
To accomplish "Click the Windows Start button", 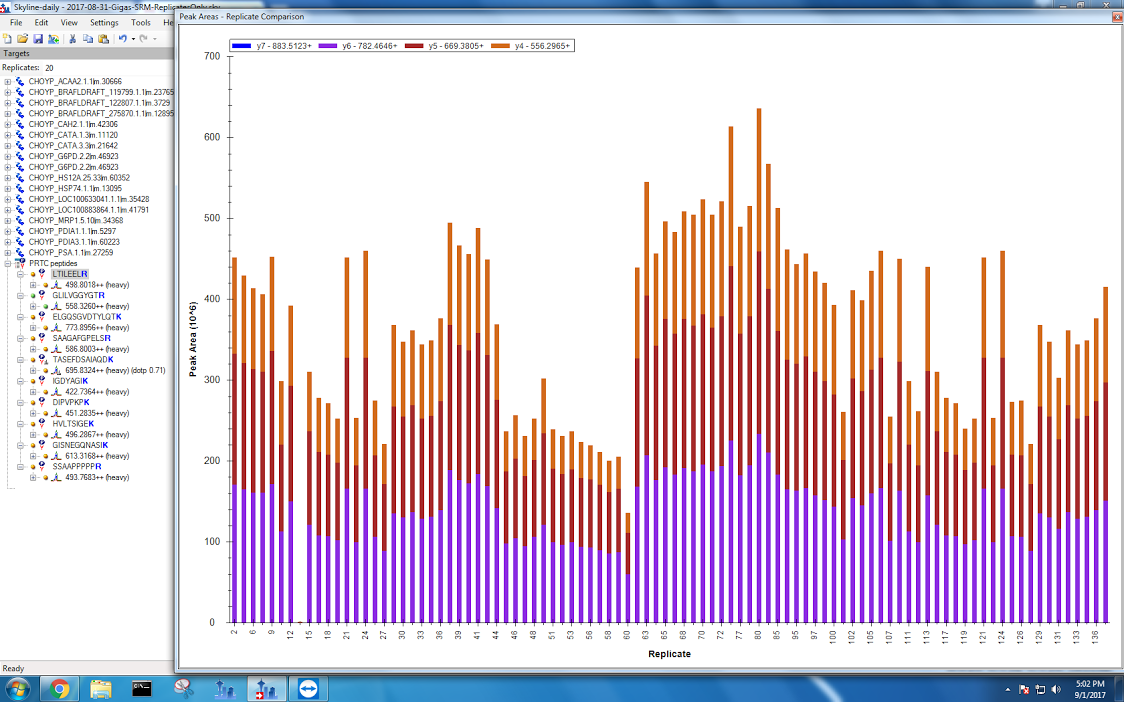I will pos(18,689).
